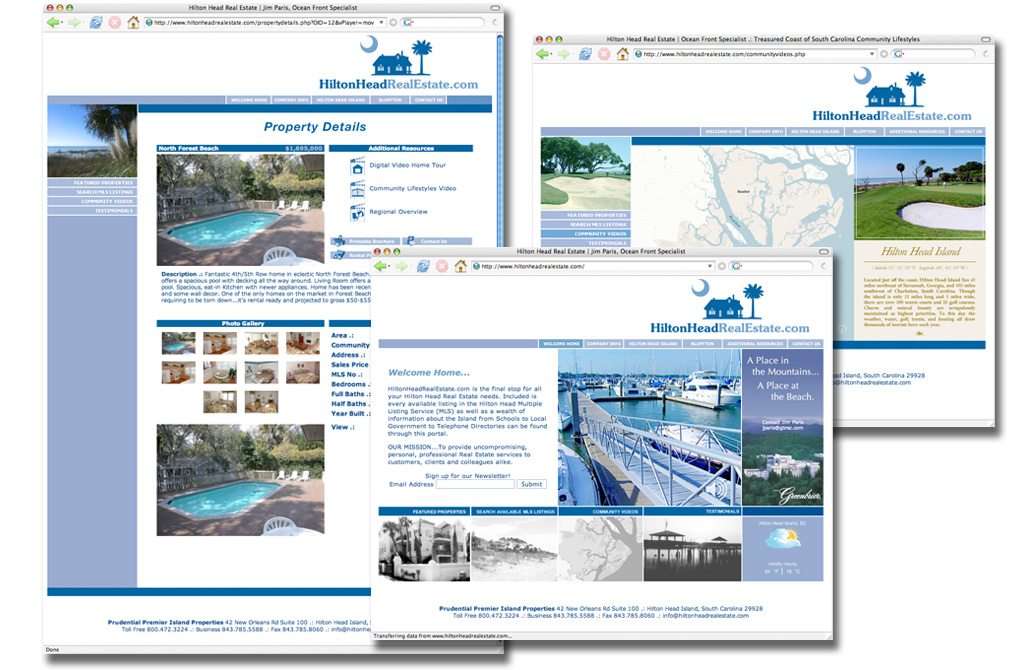Click forward arrow in Community Videos window
The image size is (1024, 670).
click(x=564, y=54)
